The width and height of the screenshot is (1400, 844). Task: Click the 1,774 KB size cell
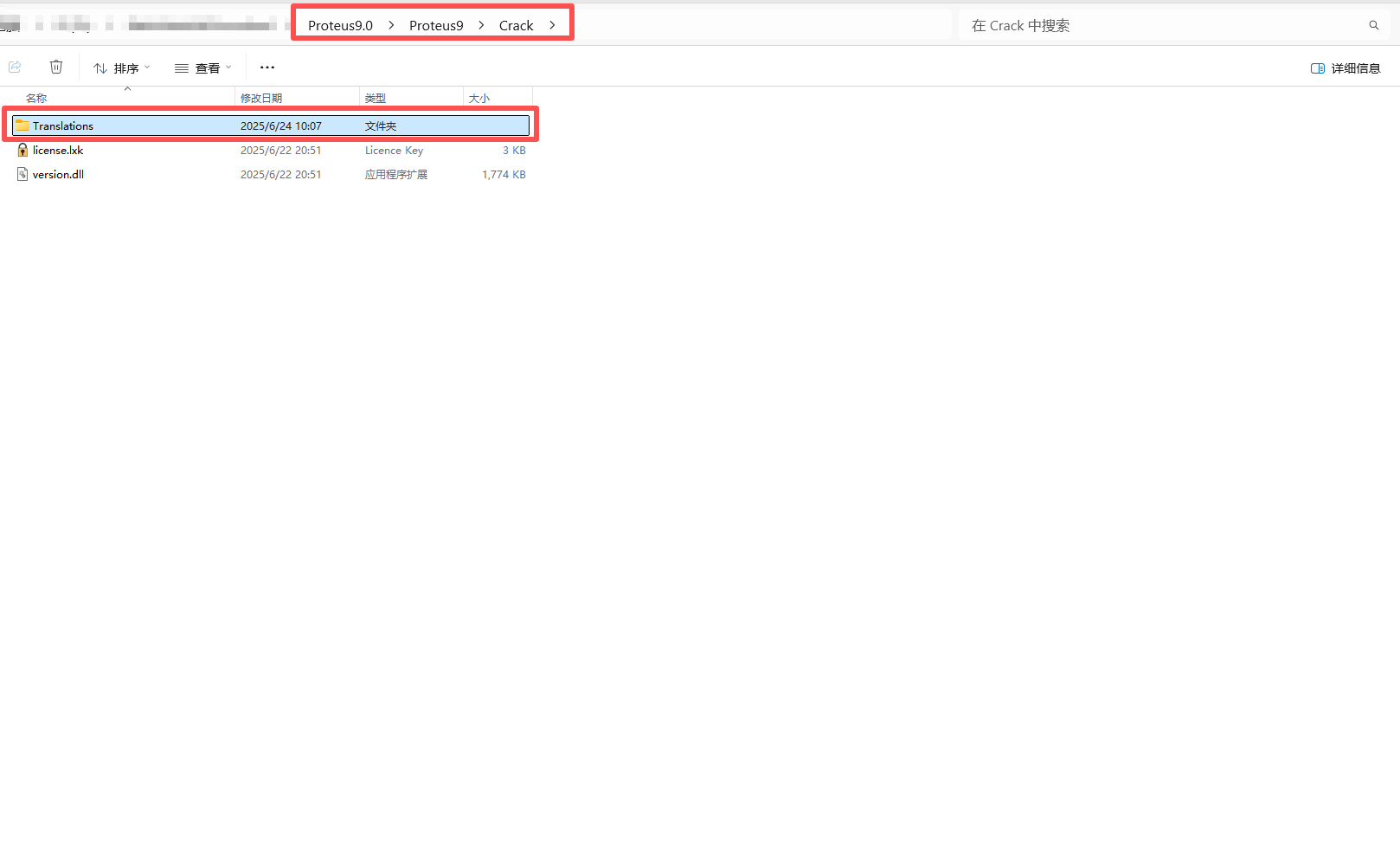(504, 174)
